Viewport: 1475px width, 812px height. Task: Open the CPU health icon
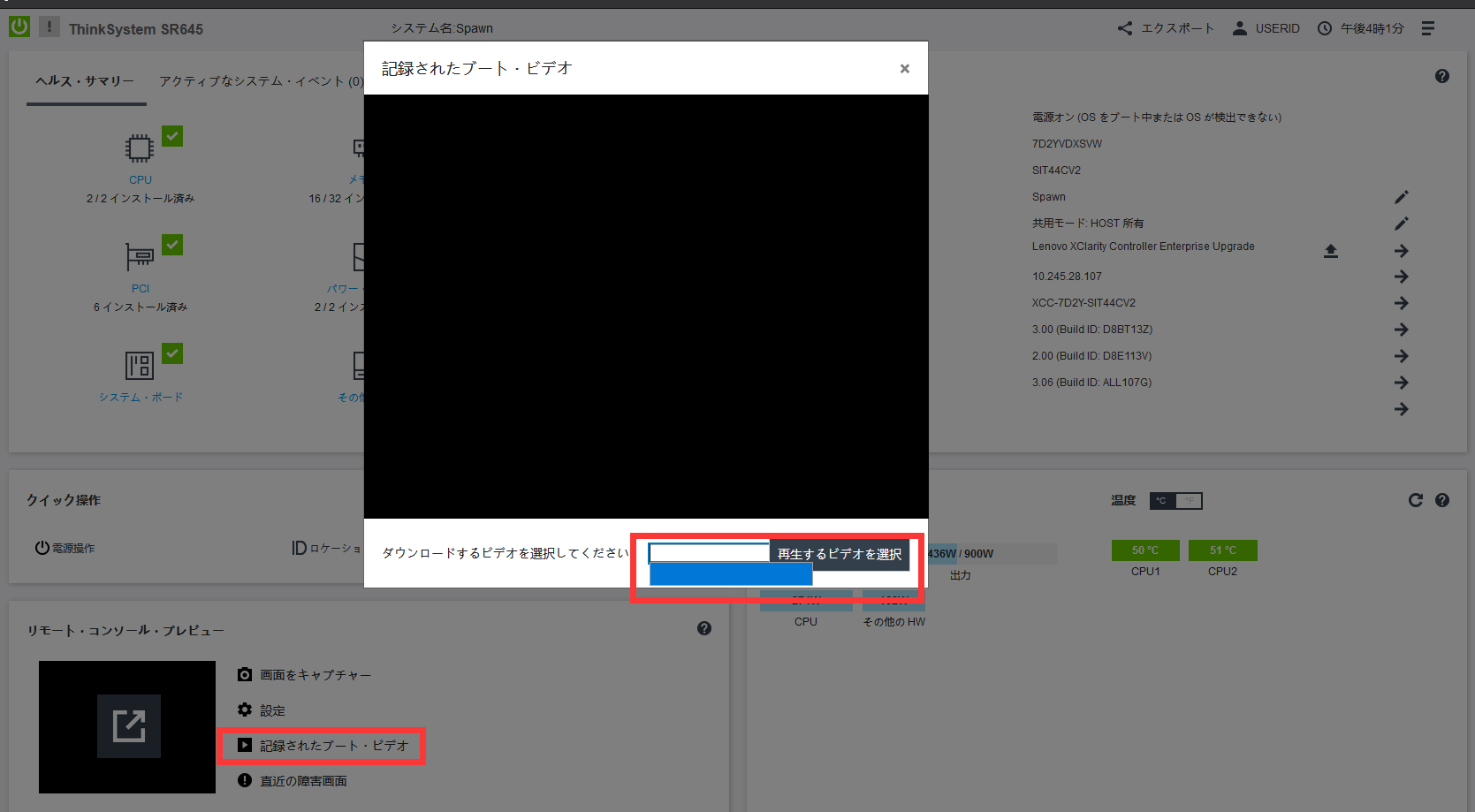[140, 148]
